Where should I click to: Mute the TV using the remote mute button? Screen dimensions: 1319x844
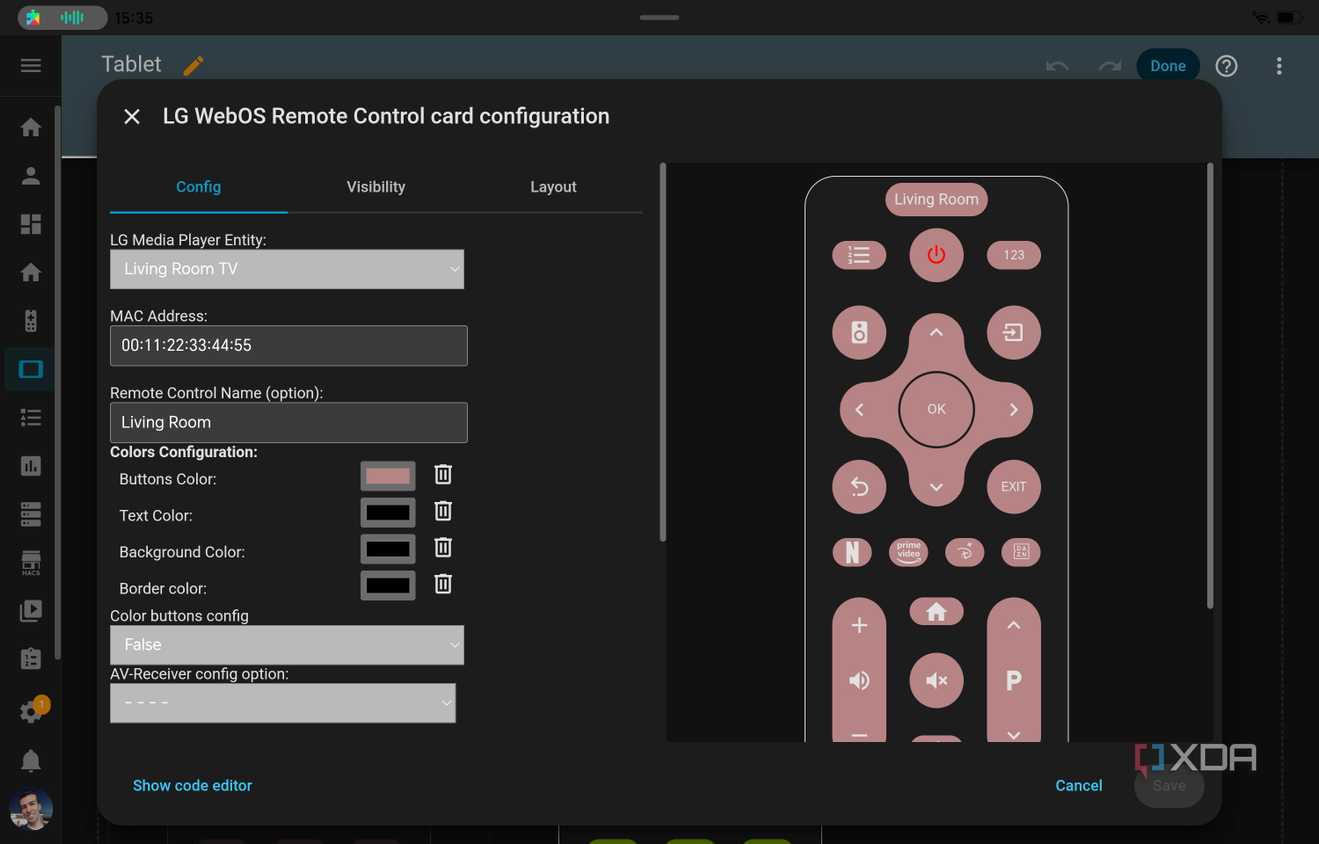click(x=936, y=681)
